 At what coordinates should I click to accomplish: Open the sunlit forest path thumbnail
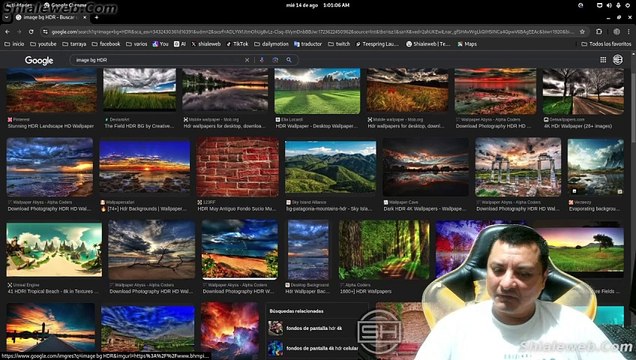(384, 250)
